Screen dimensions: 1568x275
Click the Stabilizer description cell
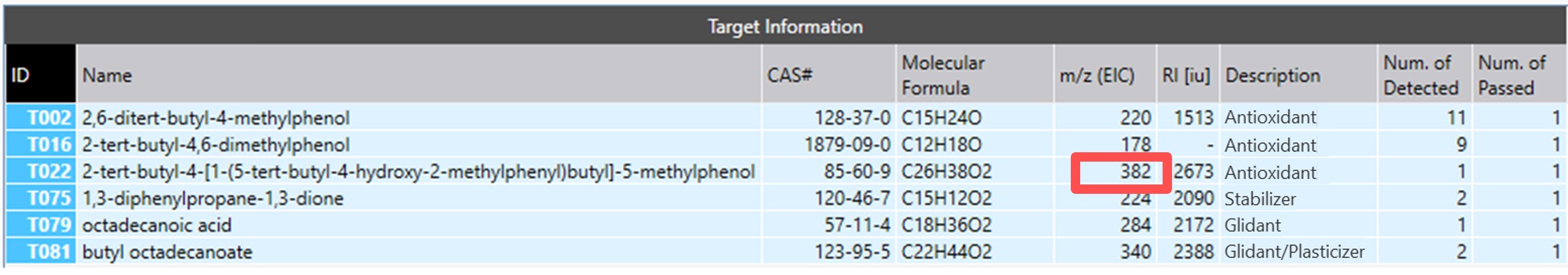(1260, 199)
